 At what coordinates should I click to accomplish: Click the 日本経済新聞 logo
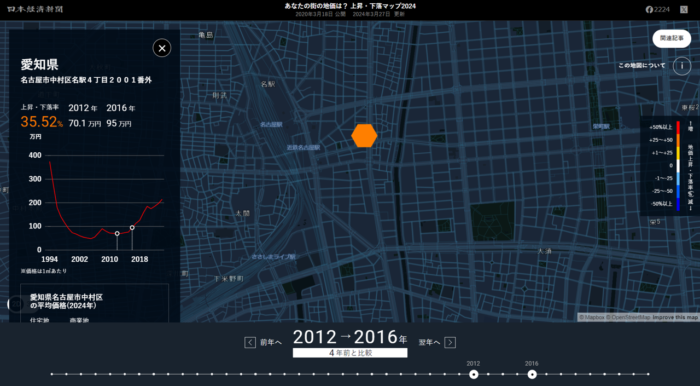pyautogui.click(x=35, y=9)
